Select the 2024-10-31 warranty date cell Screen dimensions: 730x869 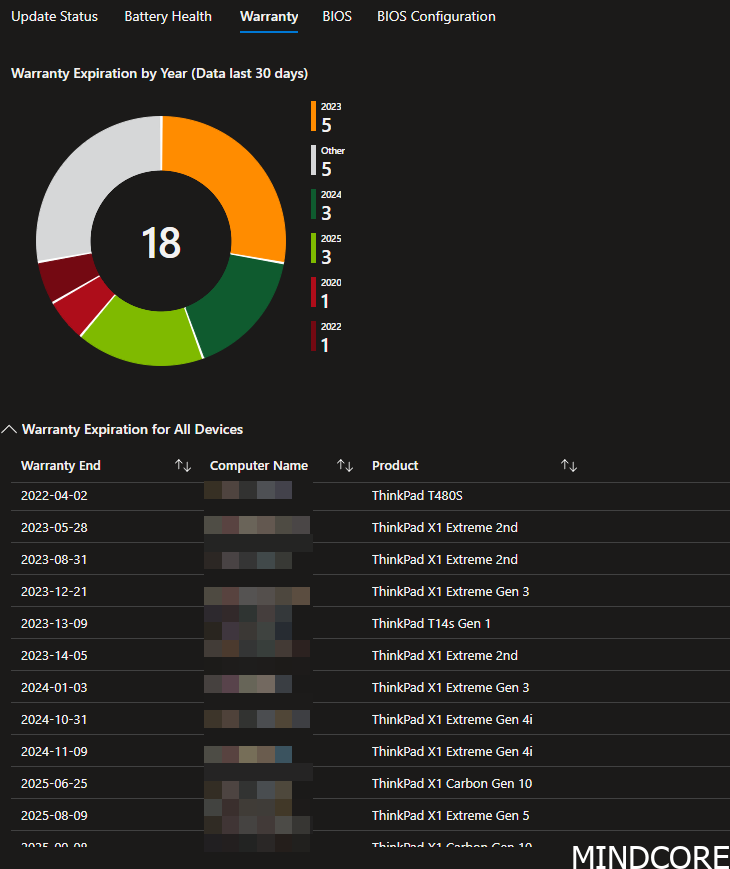[54, 719]
